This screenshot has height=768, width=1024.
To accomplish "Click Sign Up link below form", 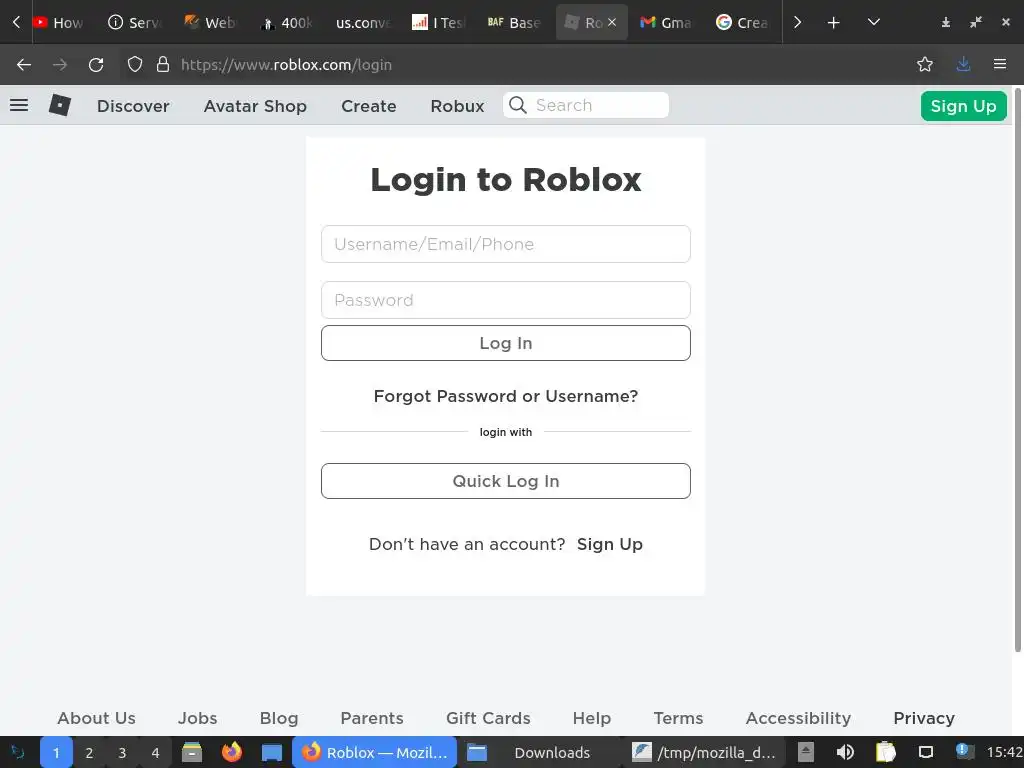I will (609, 544).
